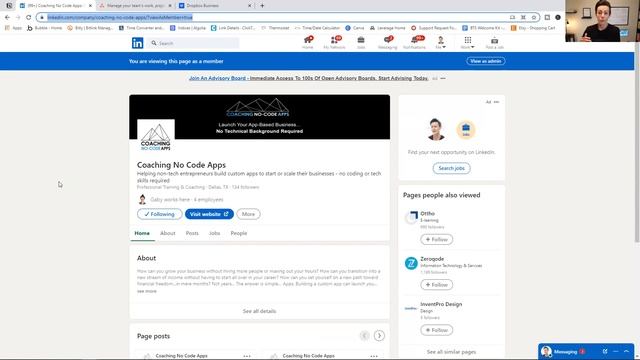Open the Time/Date Calculator bookmark
640x360 pixels.
pos(317,28)
